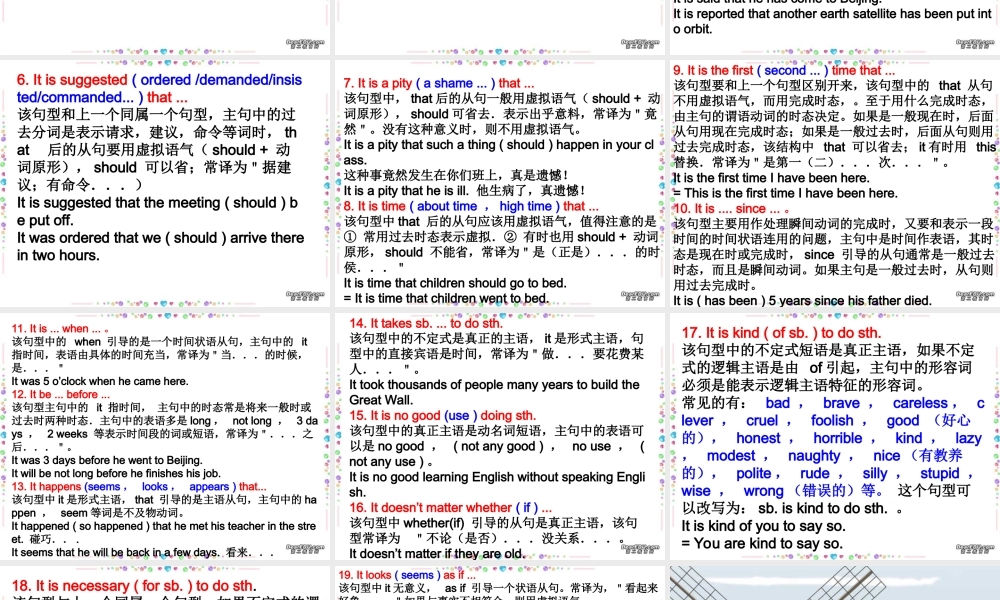1000x600 pixels.
Task: Click sentence 'It will be not long before he finishes his job.'
Action: pyautogui.click(x=116, y=474)
